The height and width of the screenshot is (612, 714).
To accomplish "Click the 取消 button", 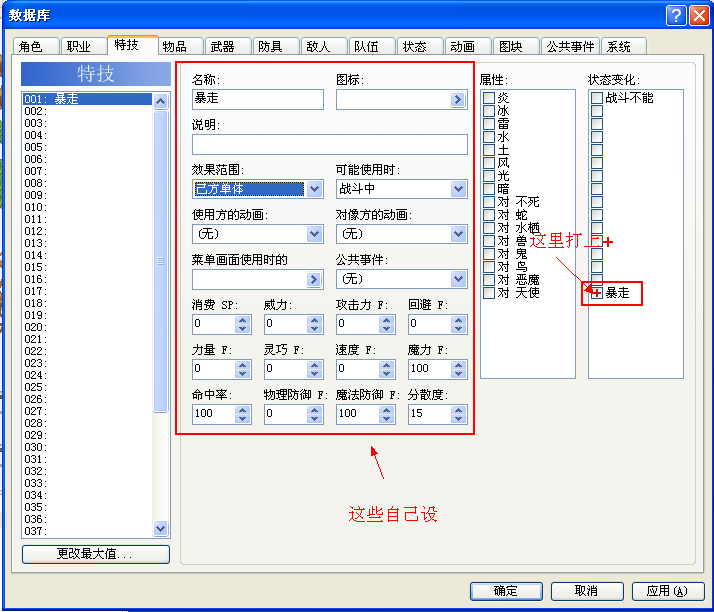I will tap(586, 591).
